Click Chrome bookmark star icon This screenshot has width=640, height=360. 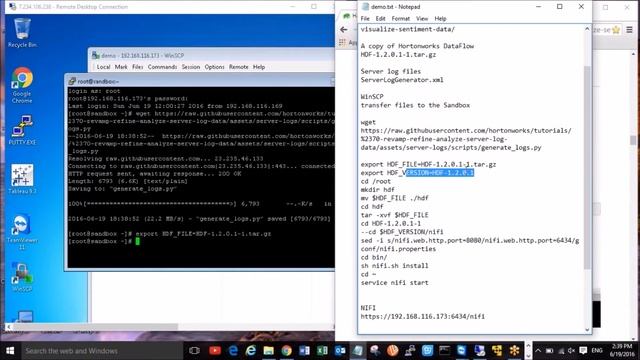coord(616,29)
